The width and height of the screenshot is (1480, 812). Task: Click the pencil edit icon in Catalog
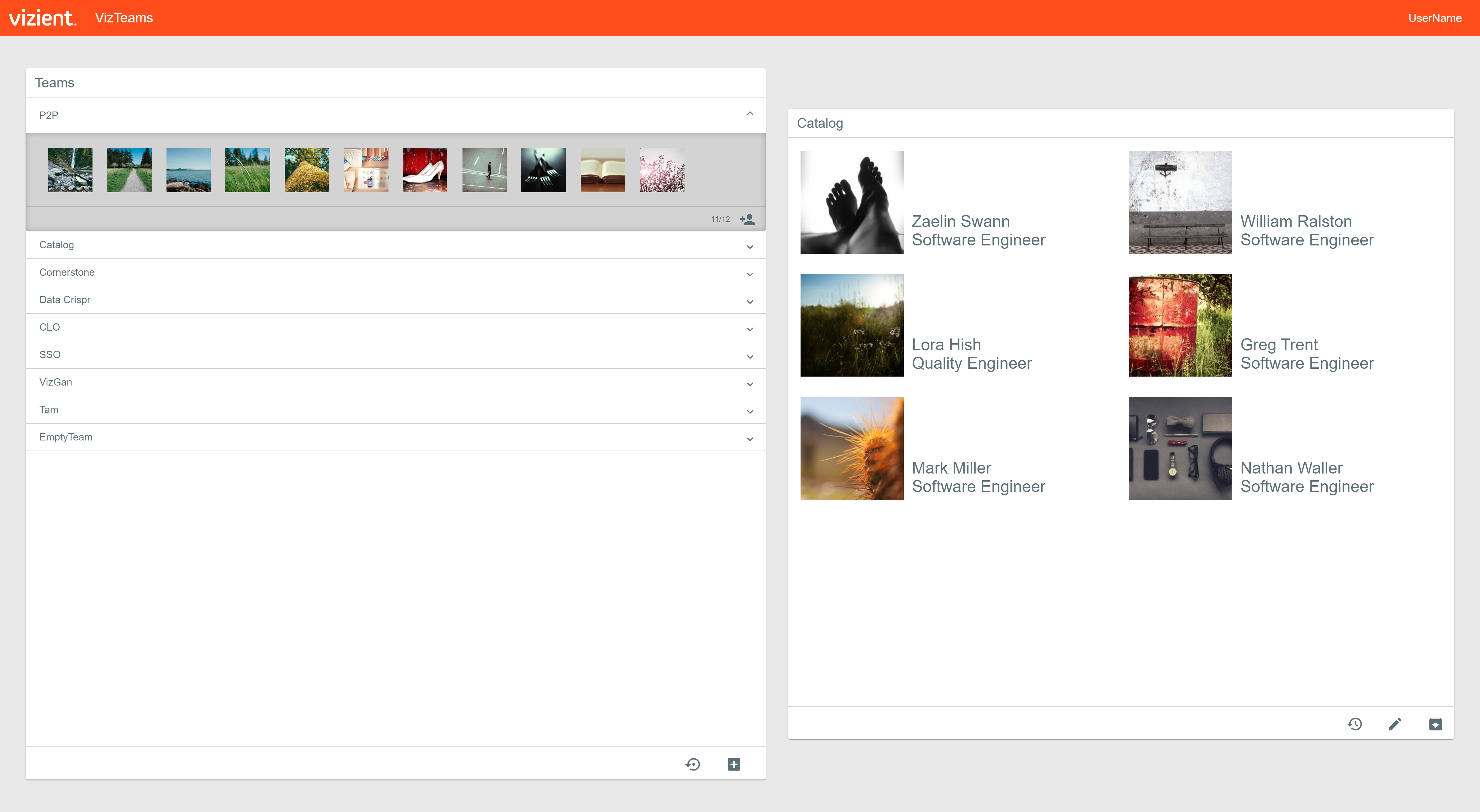(1395, 724)
